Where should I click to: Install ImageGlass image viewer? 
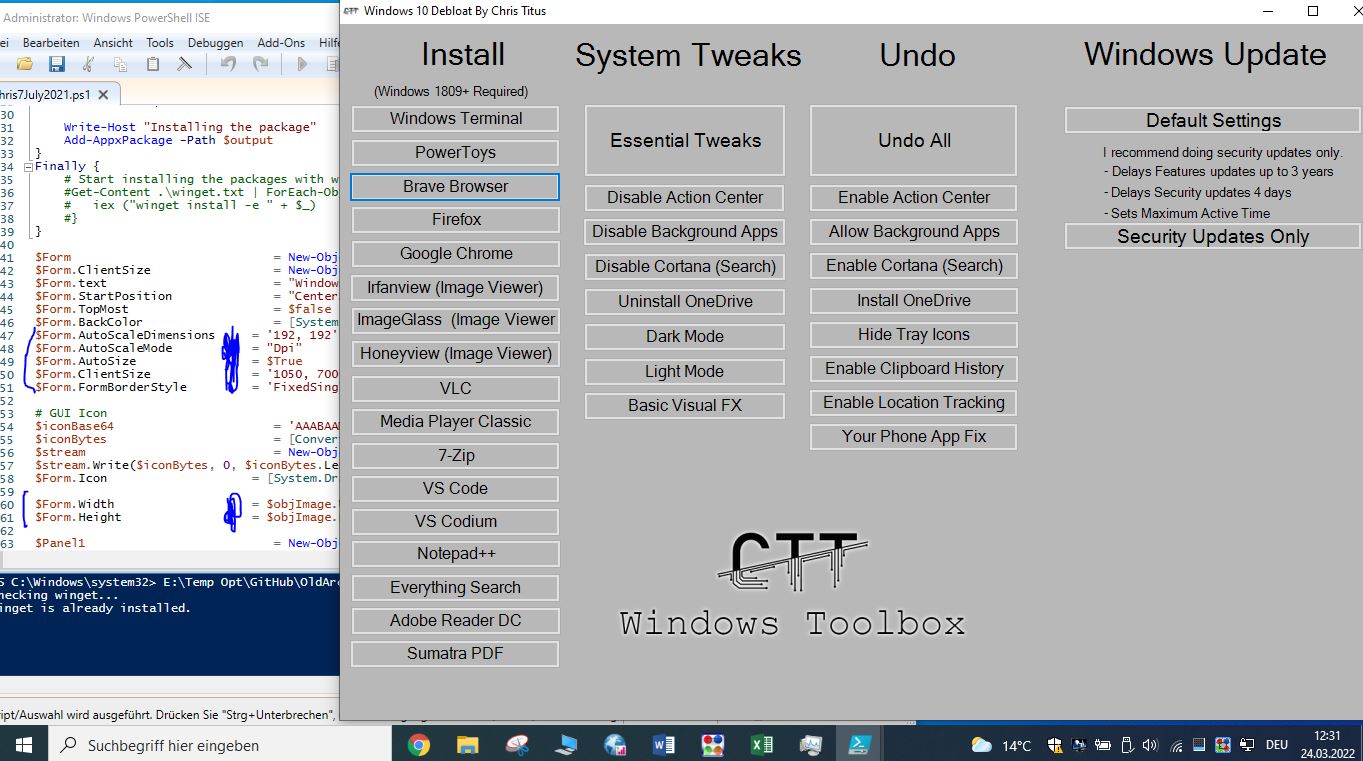point(456,320)
